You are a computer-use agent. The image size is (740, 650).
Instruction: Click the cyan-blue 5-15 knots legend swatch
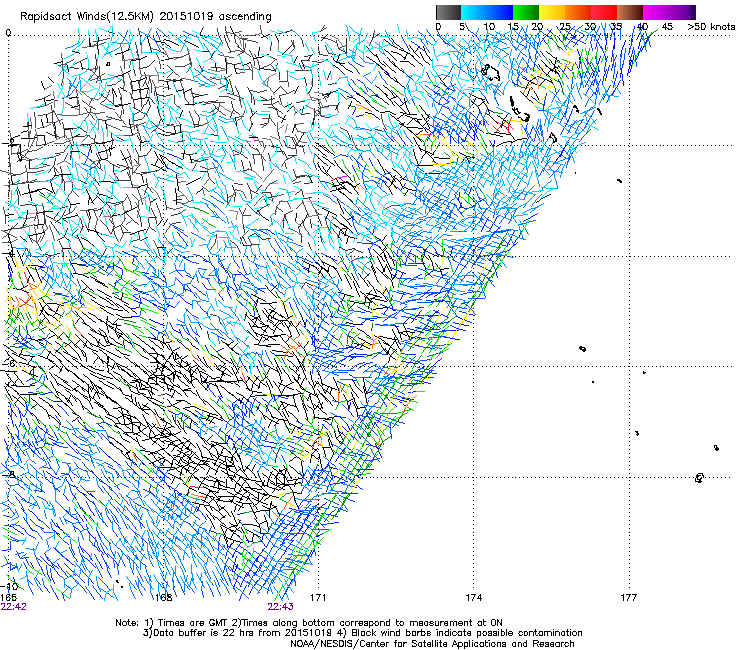tap(487, 12)
